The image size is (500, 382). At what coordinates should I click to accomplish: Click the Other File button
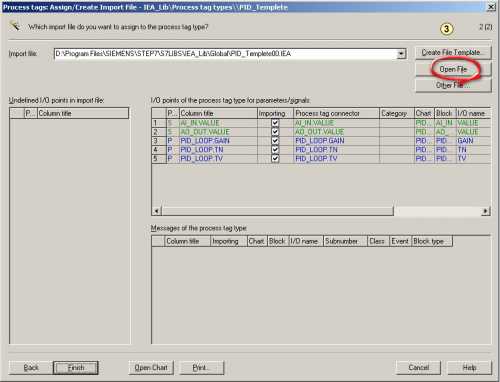point(453,85)
